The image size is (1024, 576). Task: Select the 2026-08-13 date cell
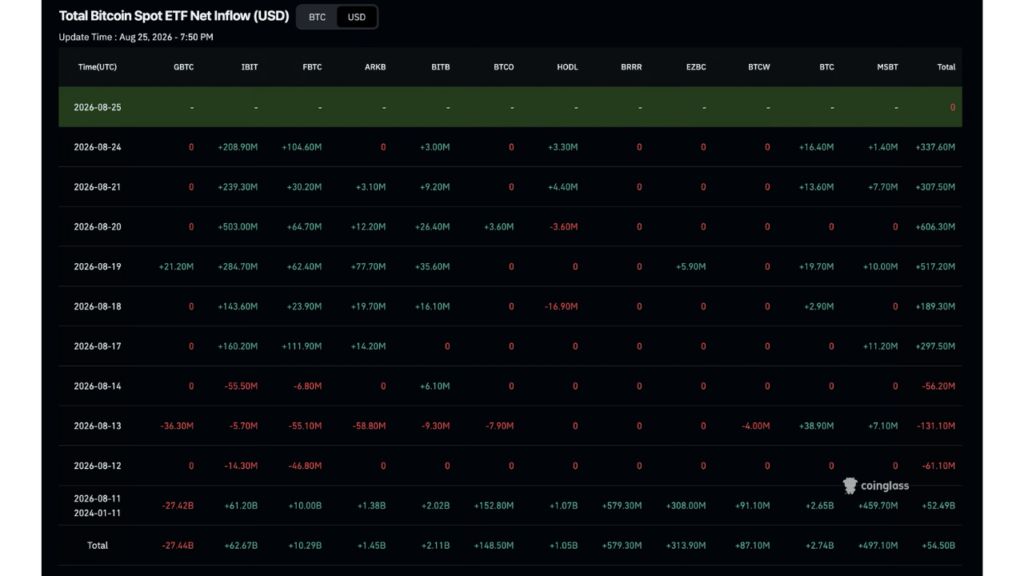click(97, 426)
